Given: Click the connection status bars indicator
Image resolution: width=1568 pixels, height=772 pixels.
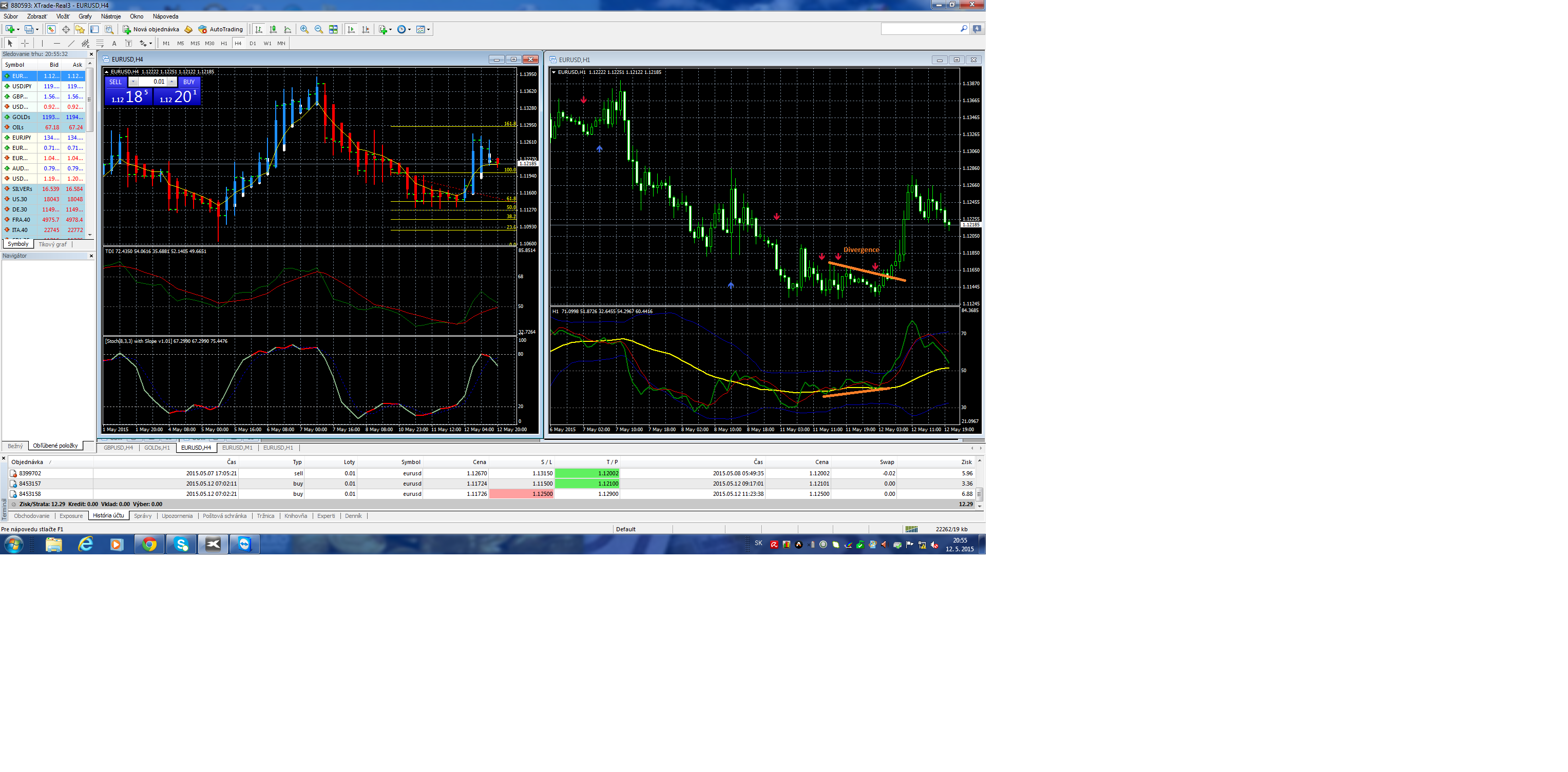Looking at the screenshot, I should point(911,529).
